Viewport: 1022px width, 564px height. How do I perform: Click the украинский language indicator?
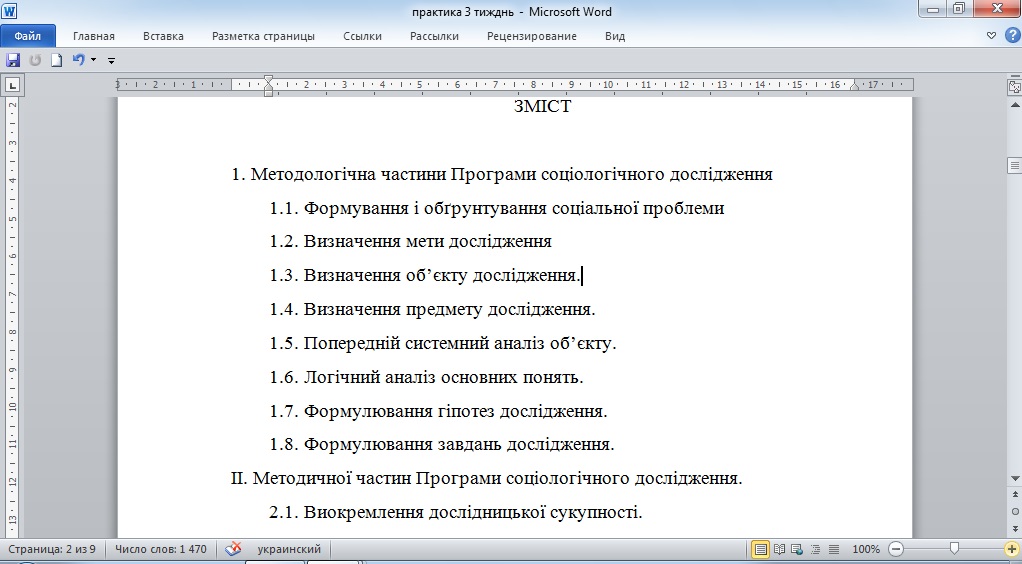pyautogui.click(x=289, y=549)
